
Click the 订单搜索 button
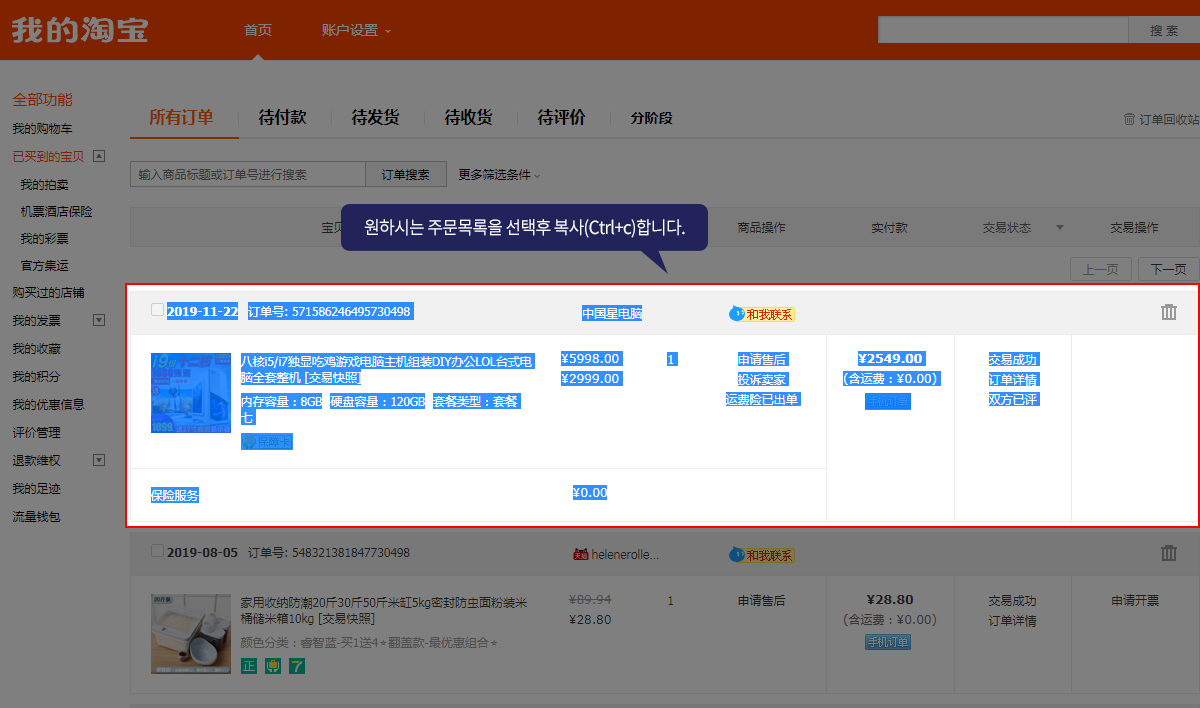405,175
